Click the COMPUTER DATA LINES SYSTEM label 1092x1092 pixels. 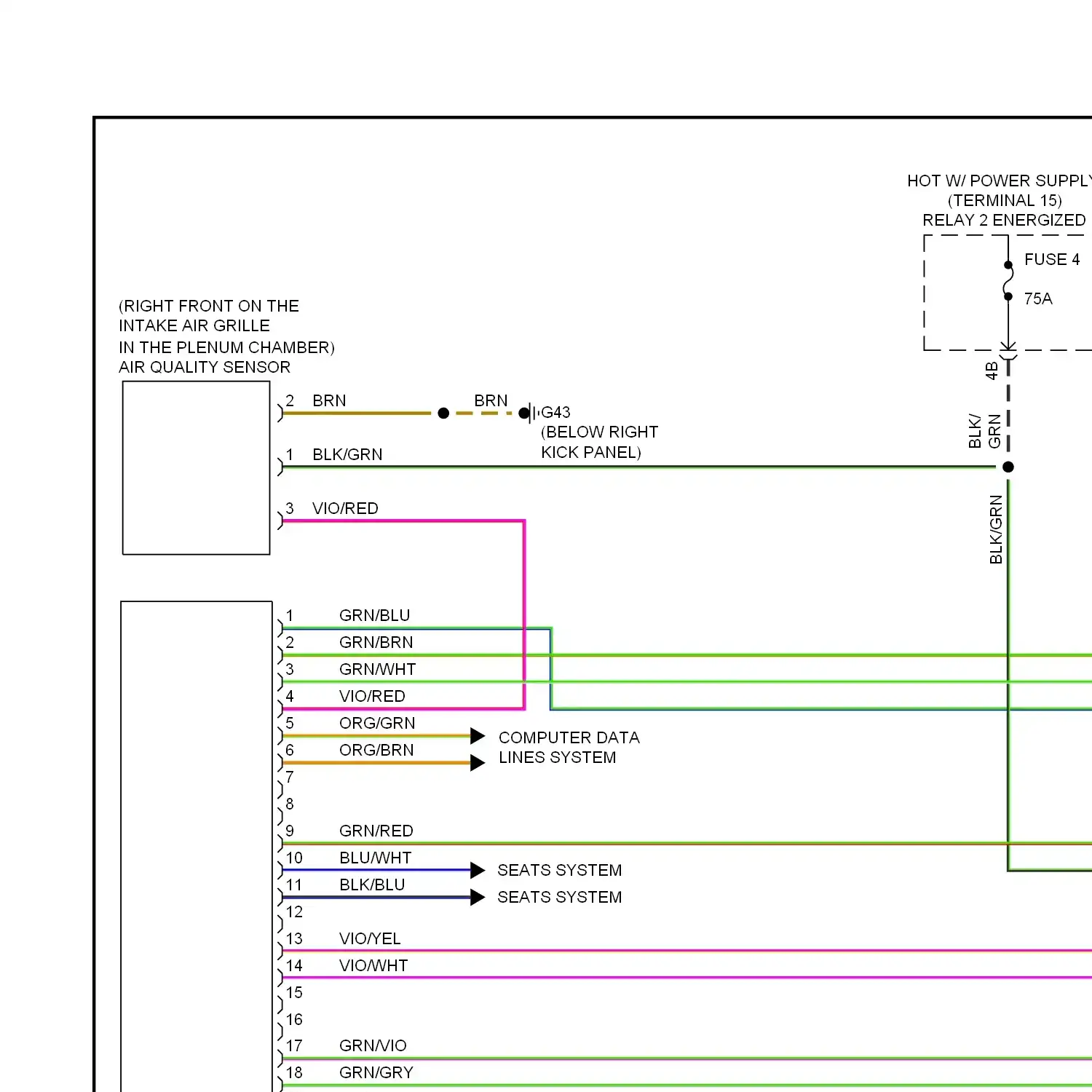(569, 748)
